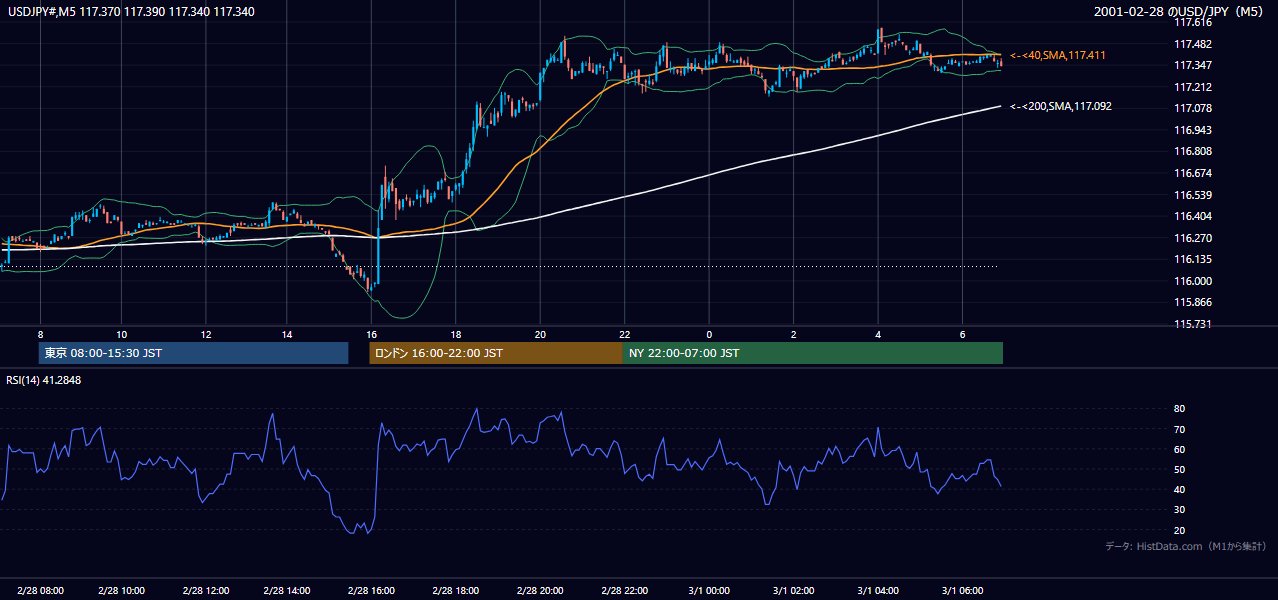
Task: Click the 3/1 02:00 date label
Action: tap(793, 590)
